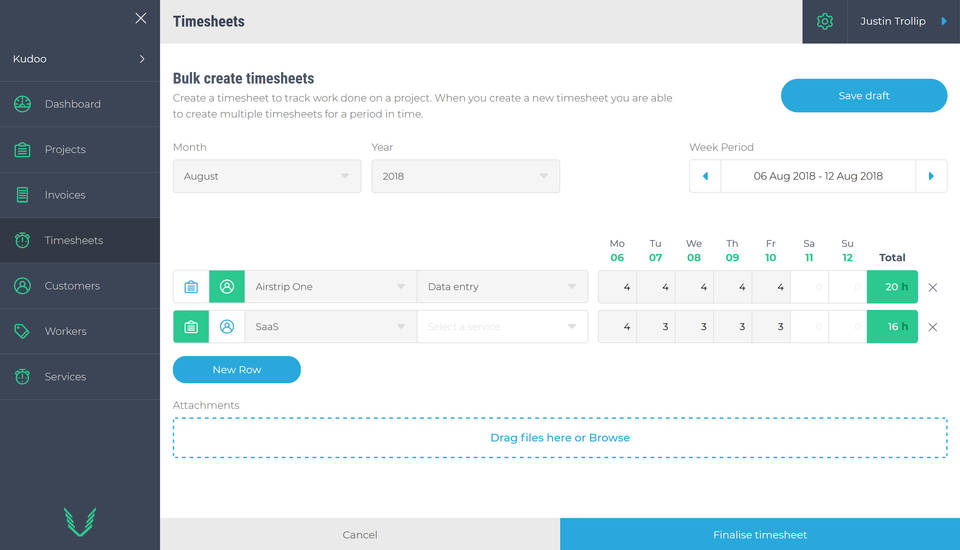Expand the Justin Trollip user menu

(902, 21)
